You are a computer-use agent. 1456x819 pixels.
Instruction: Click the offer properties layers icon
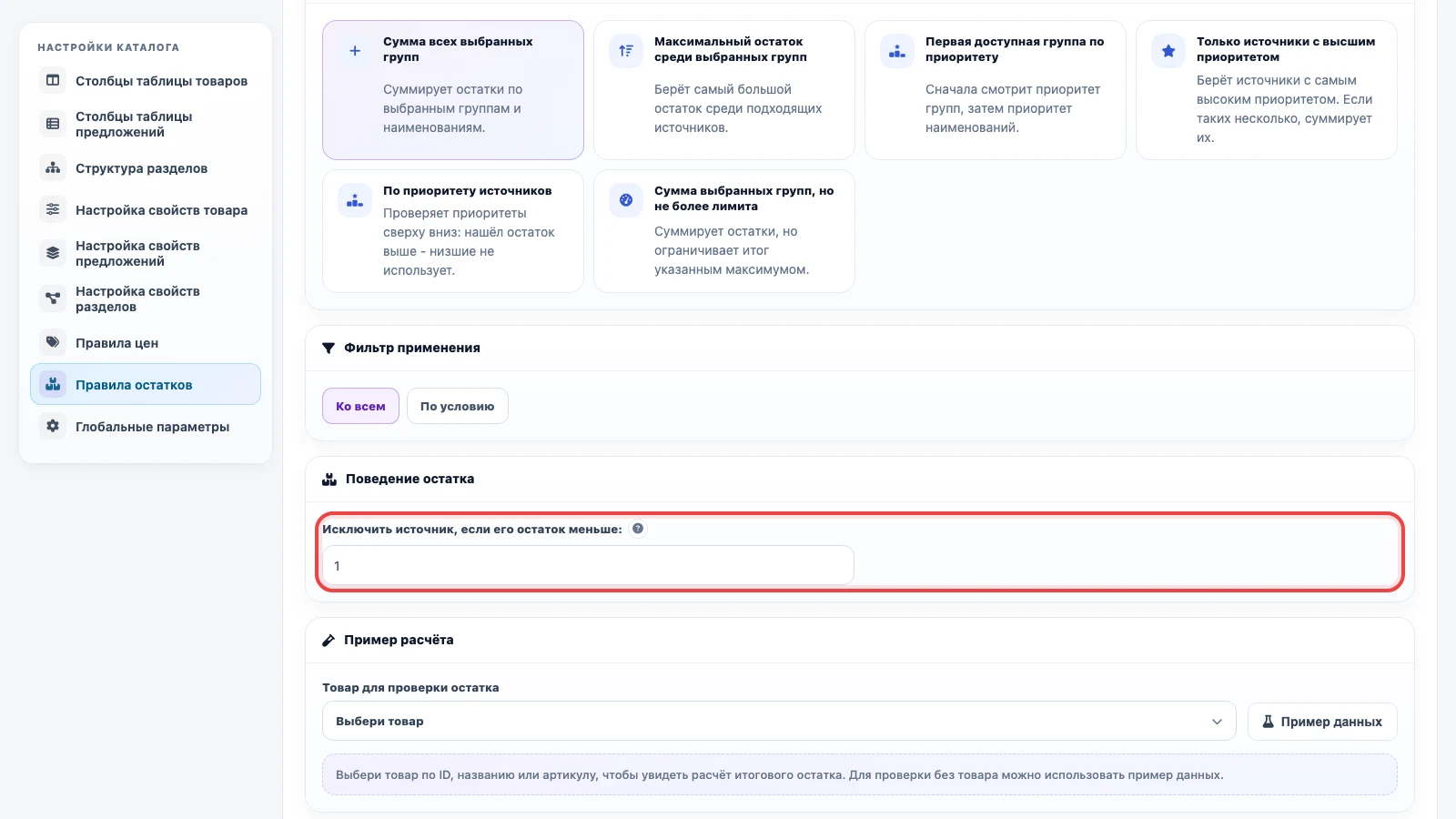coord(53,253)
